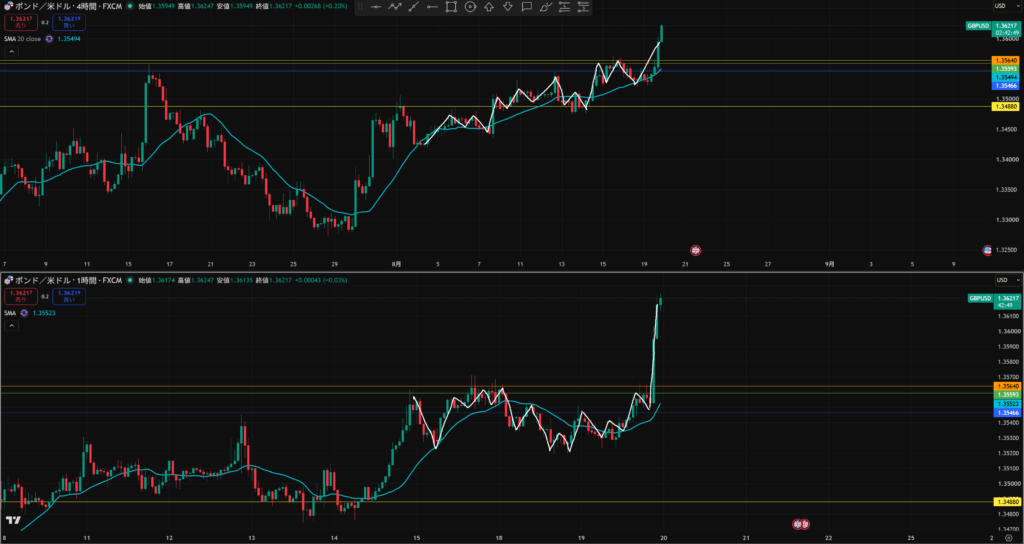Click SMA indicator status icon, 4-hour chart
This screenshot has width=1024, height=544.
pos(48,39)
